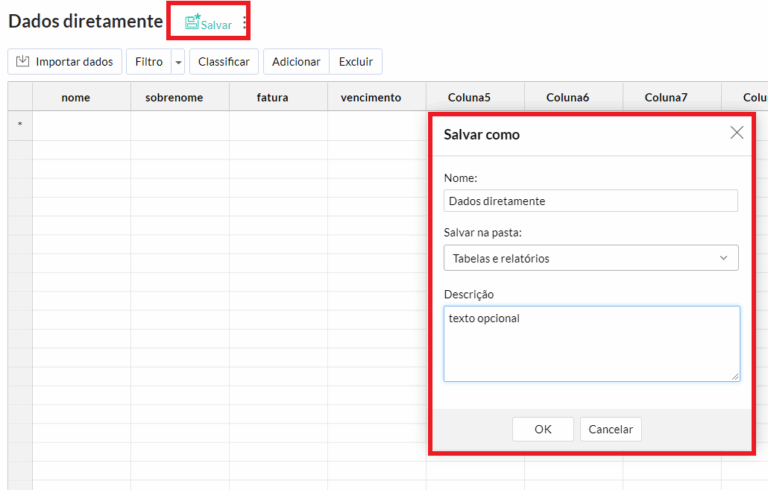Open the vertical three-dot options menu
The image size is (768, 490).
pos(244,23)
